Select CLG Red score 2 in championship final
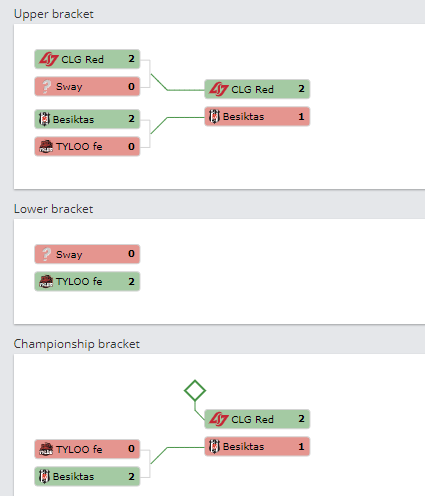This screenshot has width=425, height=496. (301, 419)
